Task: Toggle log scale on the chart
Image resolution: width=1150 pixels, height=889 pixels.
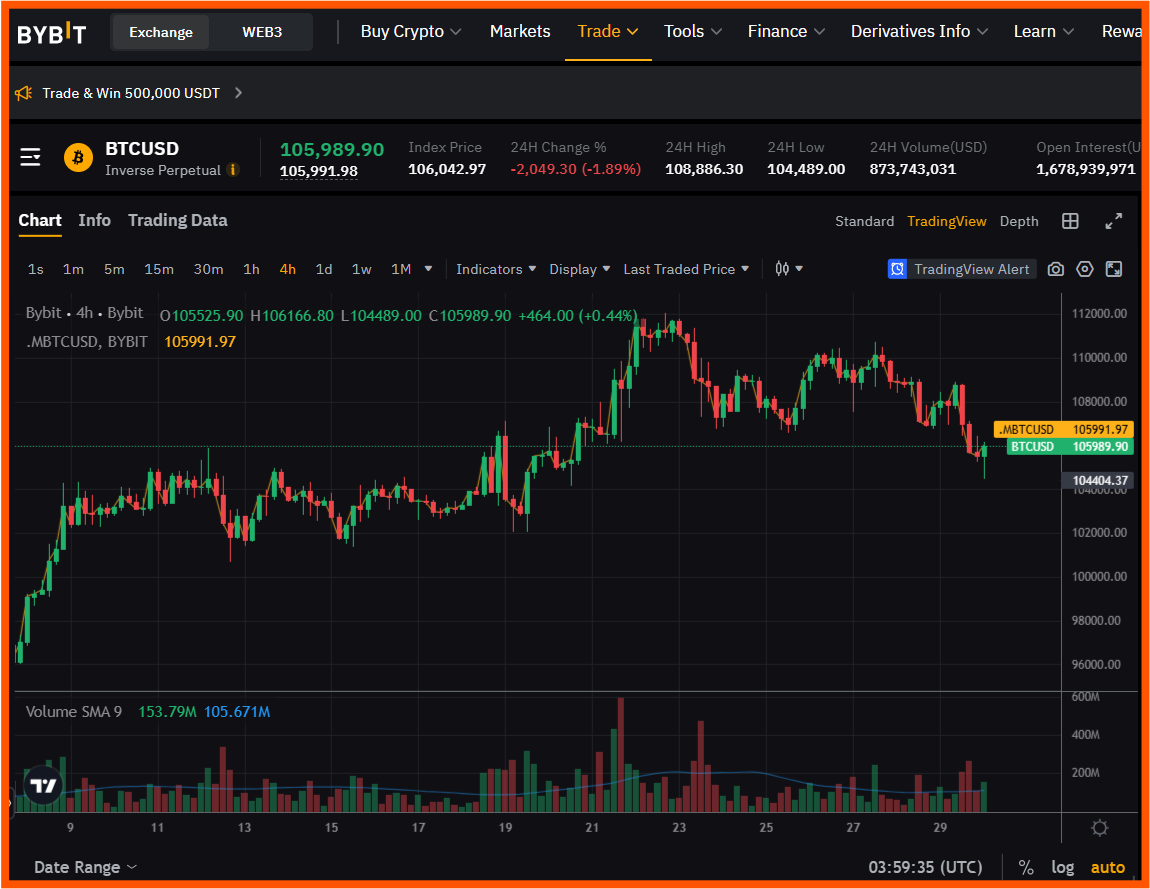Action: (1063, 868)
